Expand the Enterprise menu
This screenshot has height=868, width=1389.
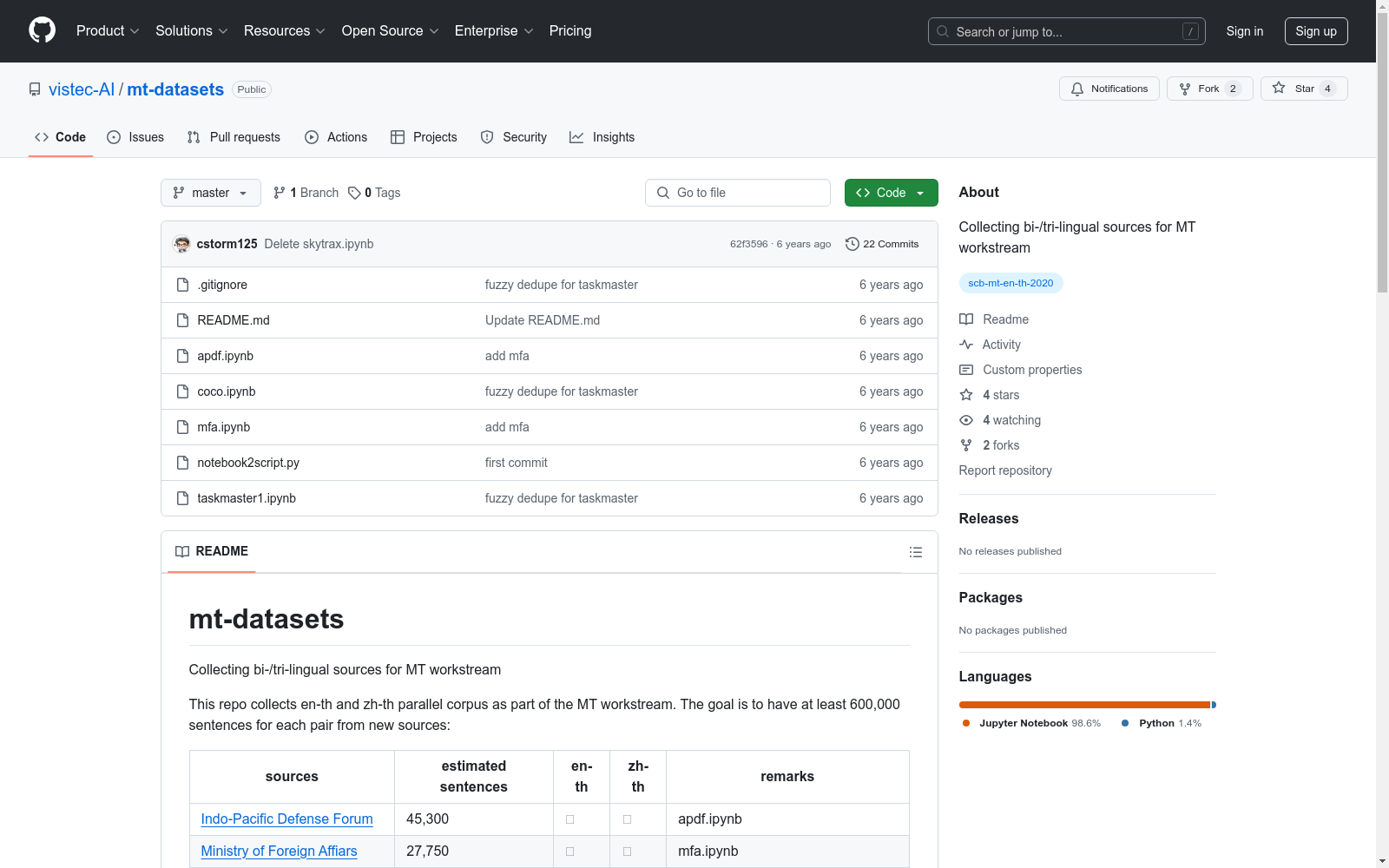[x=494, y=31]
